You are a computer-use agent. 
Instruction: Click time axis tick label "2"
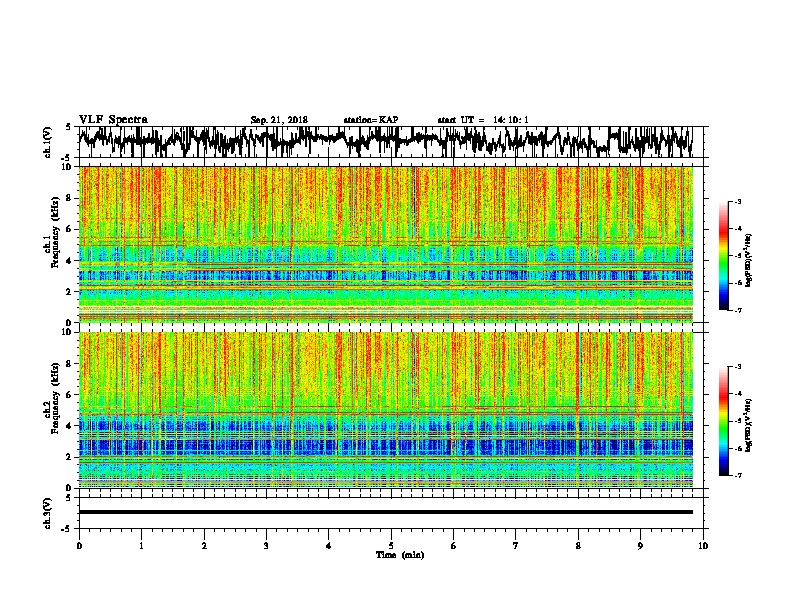[204, 545]
